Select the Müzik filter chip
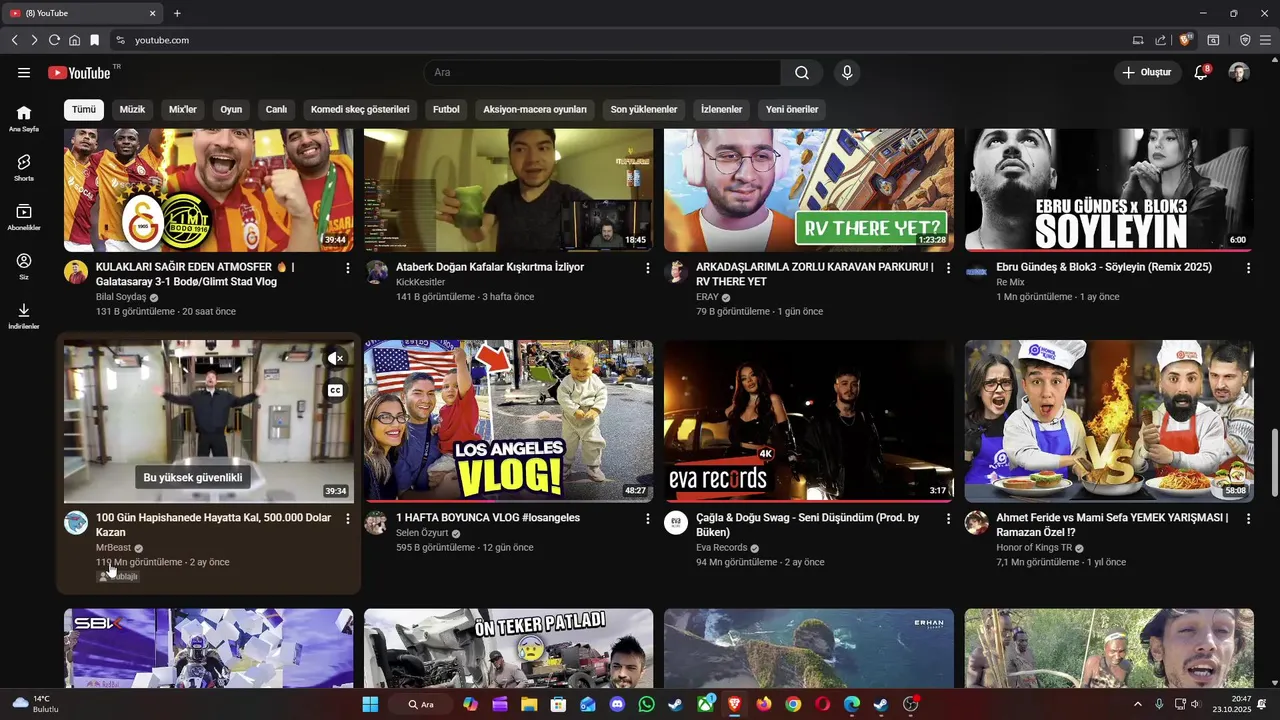Viewport: 1280px width, 720px height. tap(132, 109)
